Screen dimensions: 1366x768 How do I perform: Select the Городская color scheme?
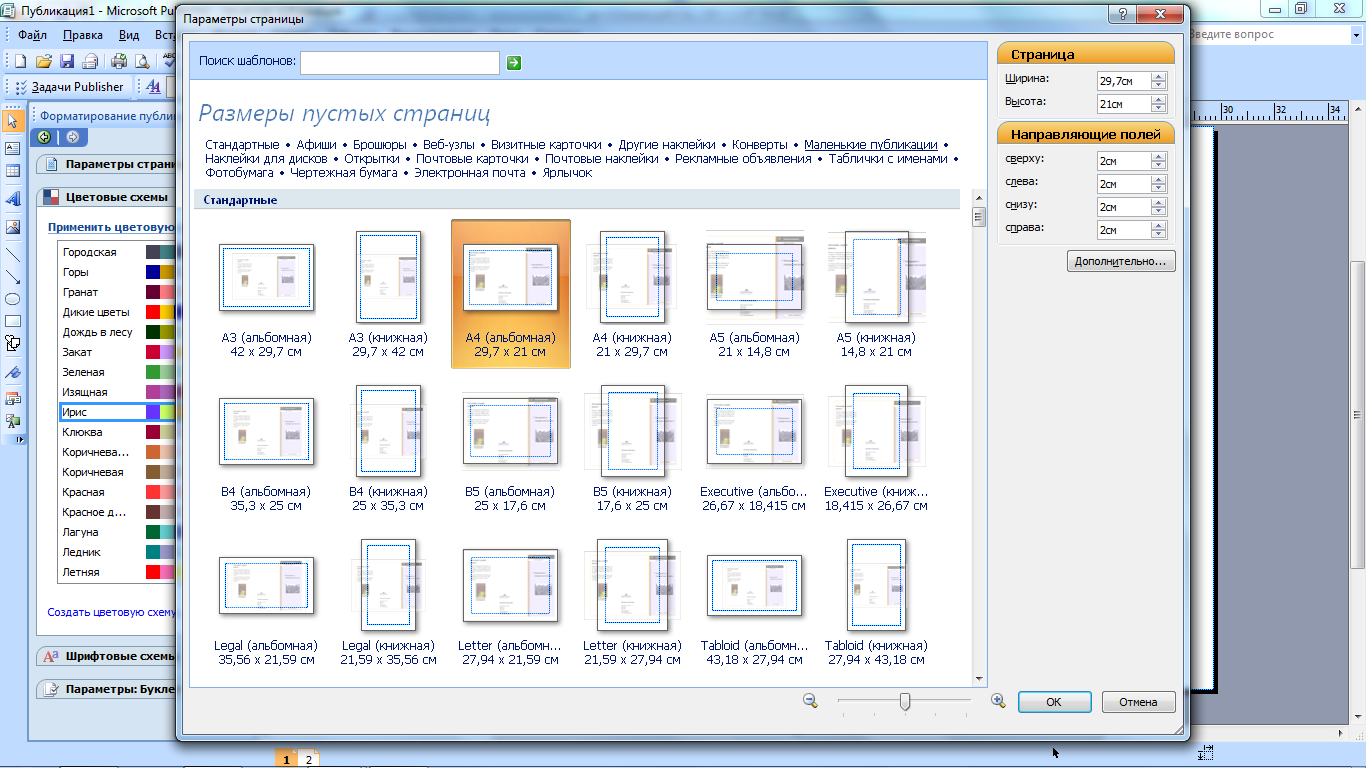118,252
